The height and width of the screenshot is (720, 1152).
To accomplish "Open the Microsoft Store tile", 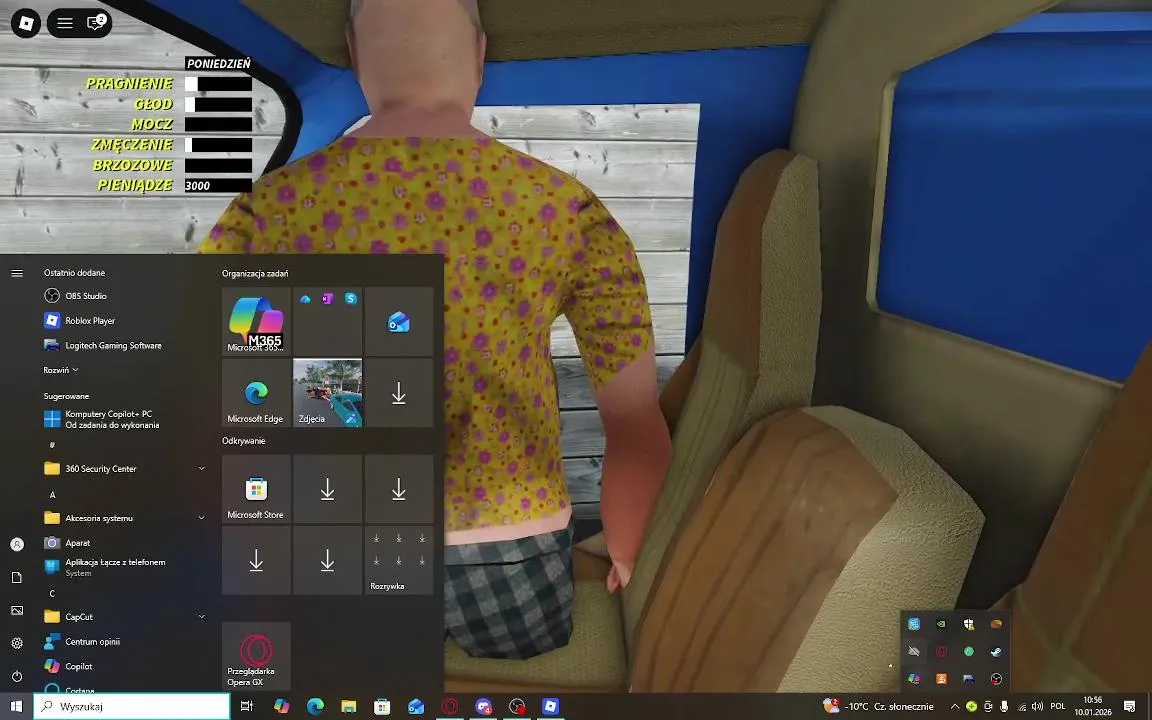I will click(x=256, y=489).
